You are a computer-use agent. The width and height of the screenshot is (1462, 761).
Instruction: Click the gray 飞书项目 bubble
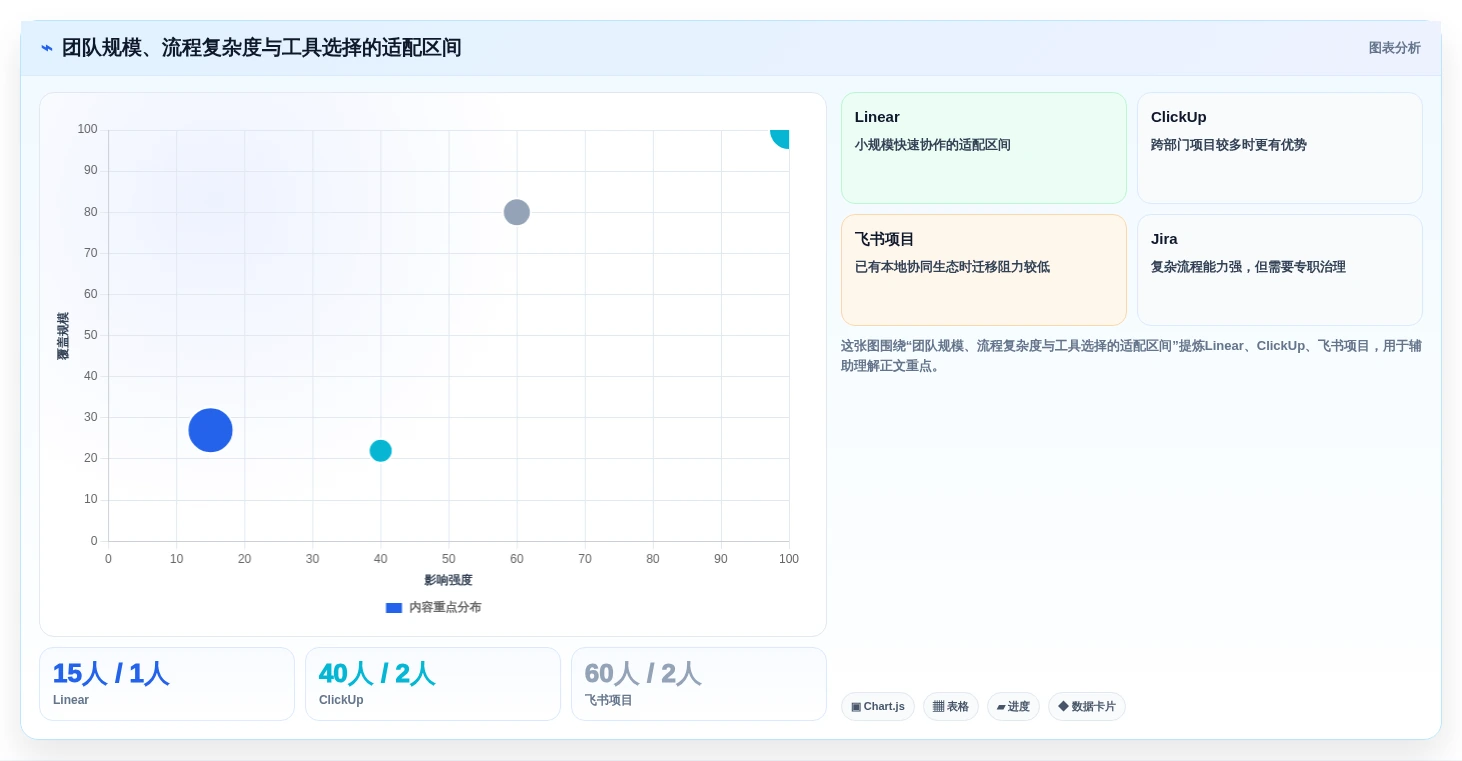[517, 212]
